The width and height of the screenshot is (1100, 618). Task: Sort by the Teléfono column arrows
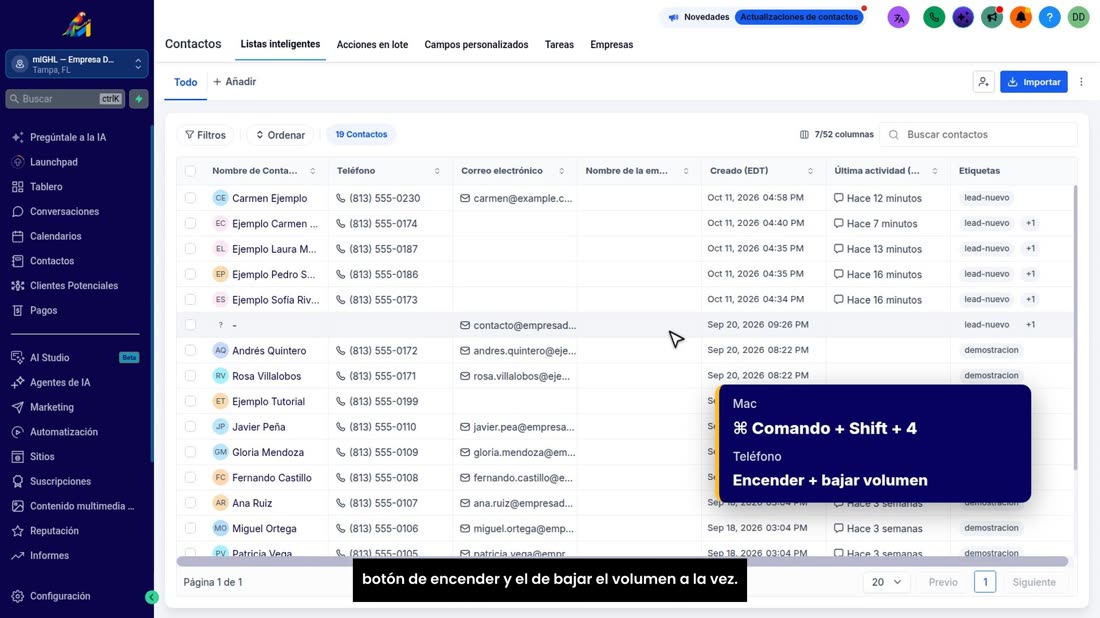[437, 171]
